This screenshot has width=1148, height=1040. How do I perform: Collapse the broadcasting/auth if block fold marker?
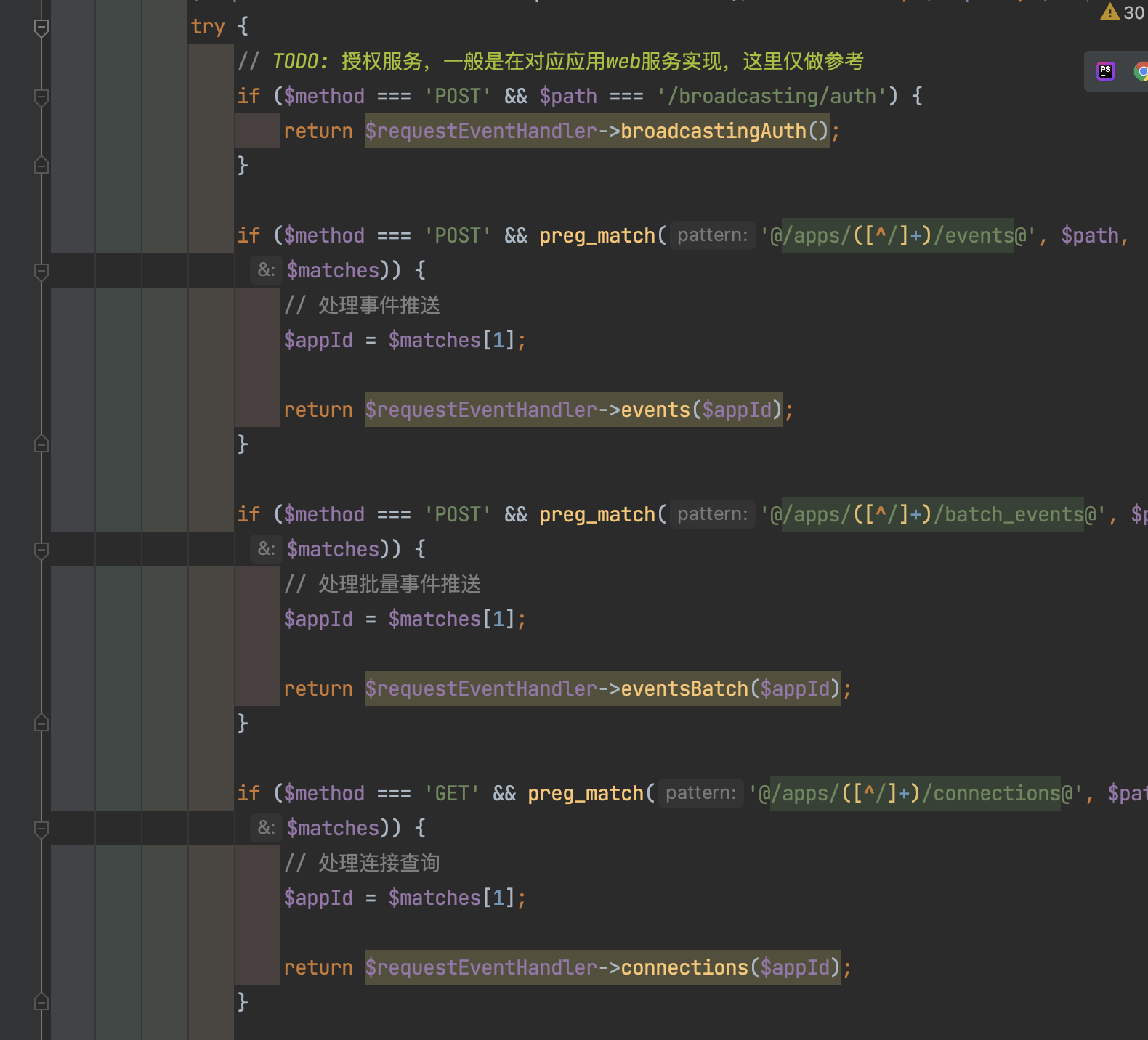tap(41, 97)
